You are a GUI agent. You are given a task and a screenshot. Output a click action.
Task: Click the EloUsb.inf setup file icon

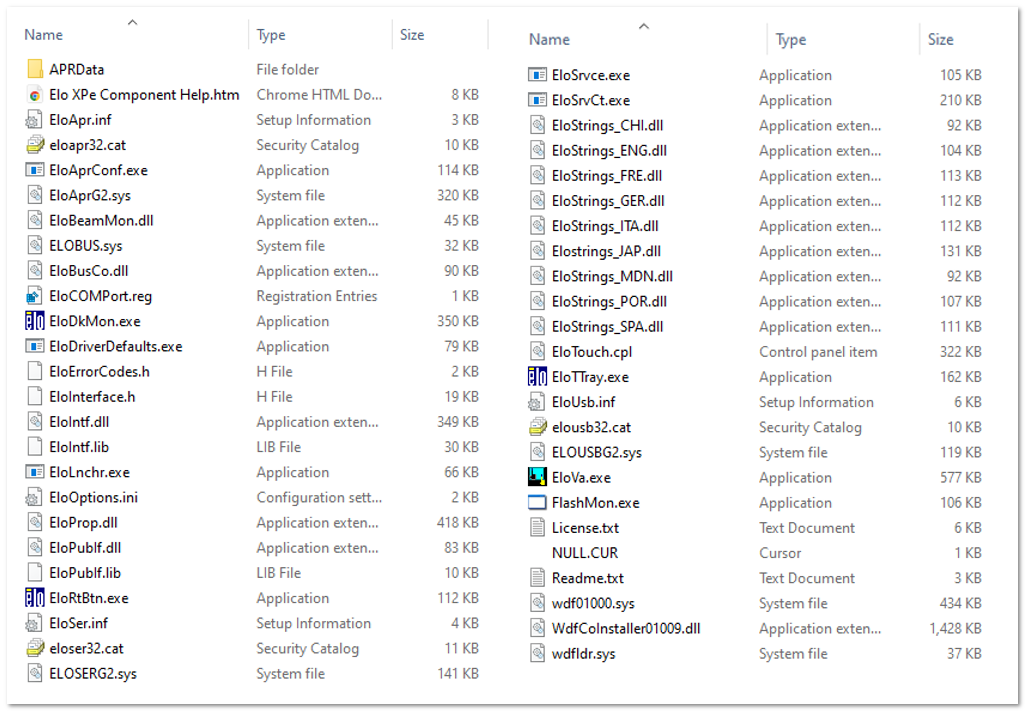pyautogui.click(x=537, y=402)
